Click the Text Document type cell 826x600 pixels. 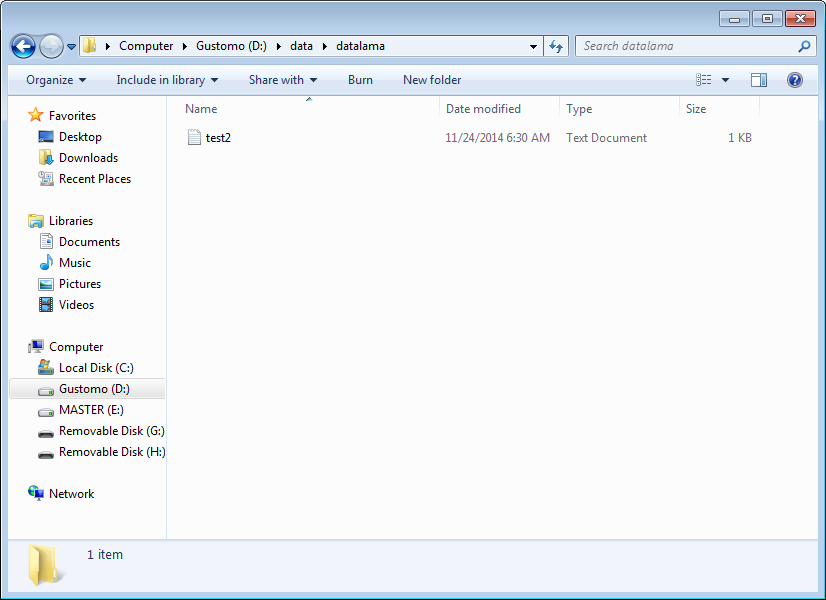[606, 138]
